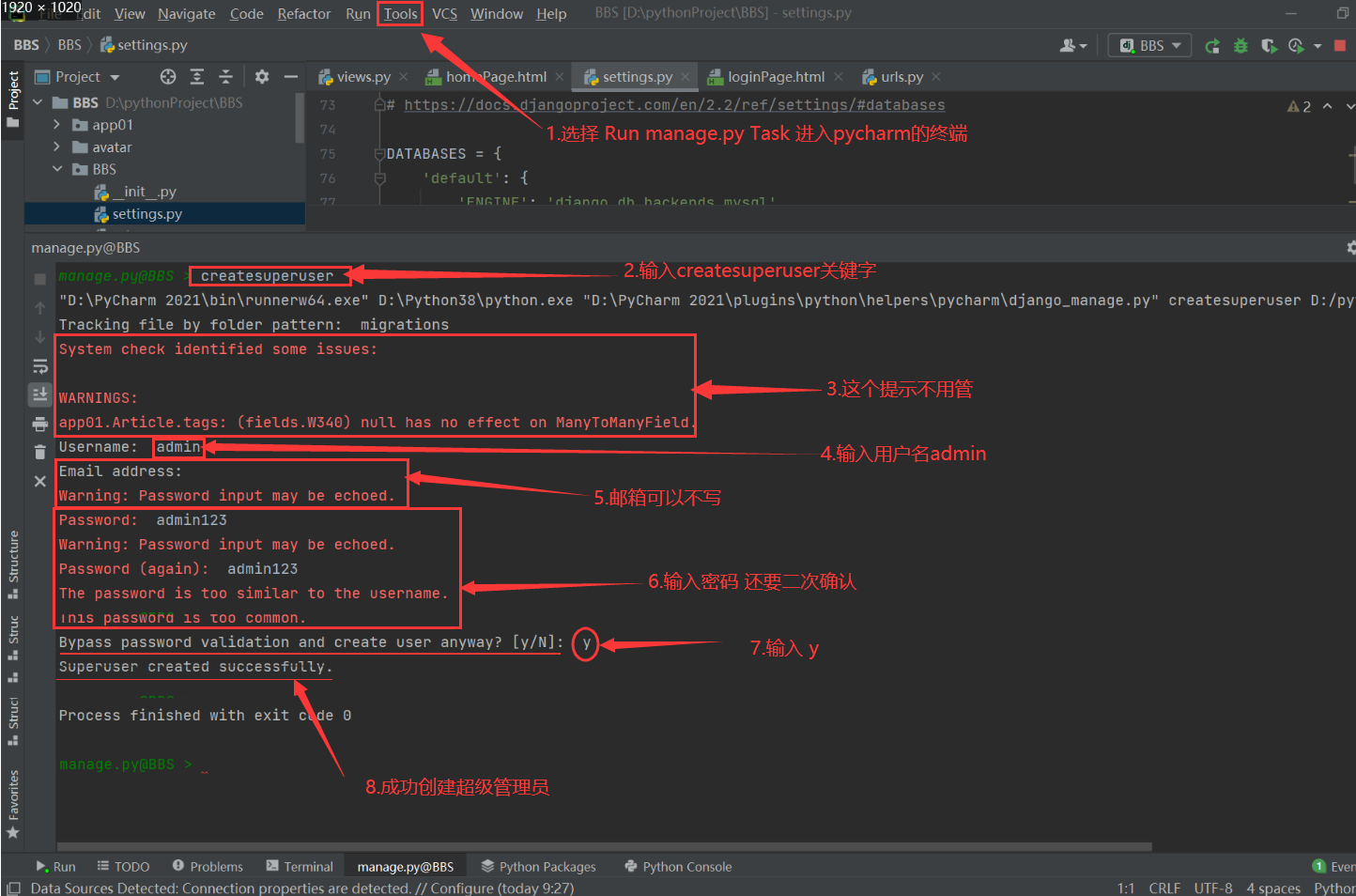
Task: Click the locate/select opened file icon
Action: pos(168,77)
